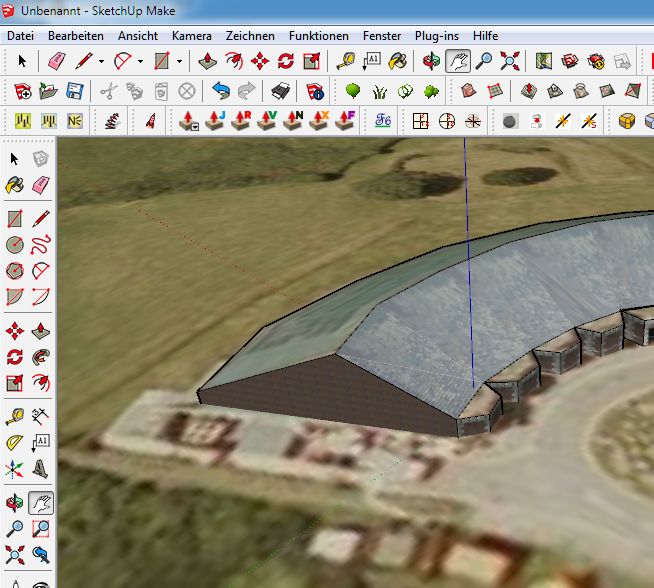This screenshot has width=654, height=588.
Task: Activate the Orbit tool in top toolbar
Action: [x=432, y=61]
